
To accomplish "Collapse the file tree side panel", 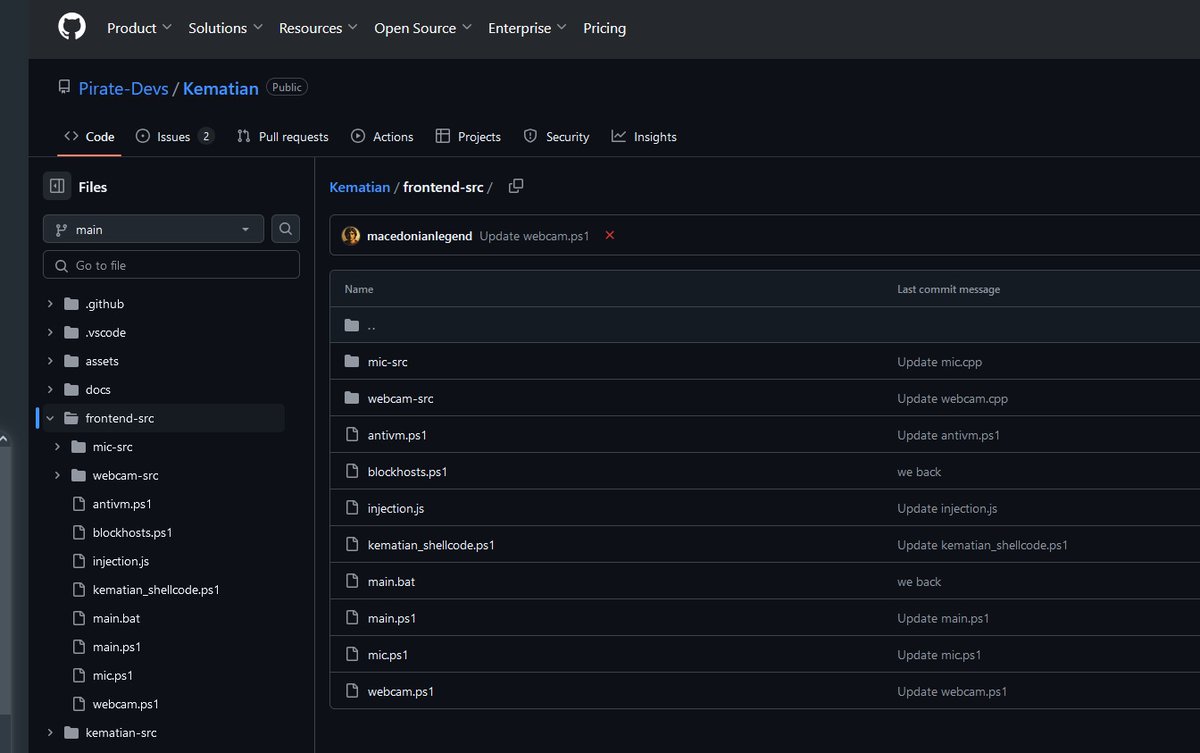I will (x=57, y=186).
